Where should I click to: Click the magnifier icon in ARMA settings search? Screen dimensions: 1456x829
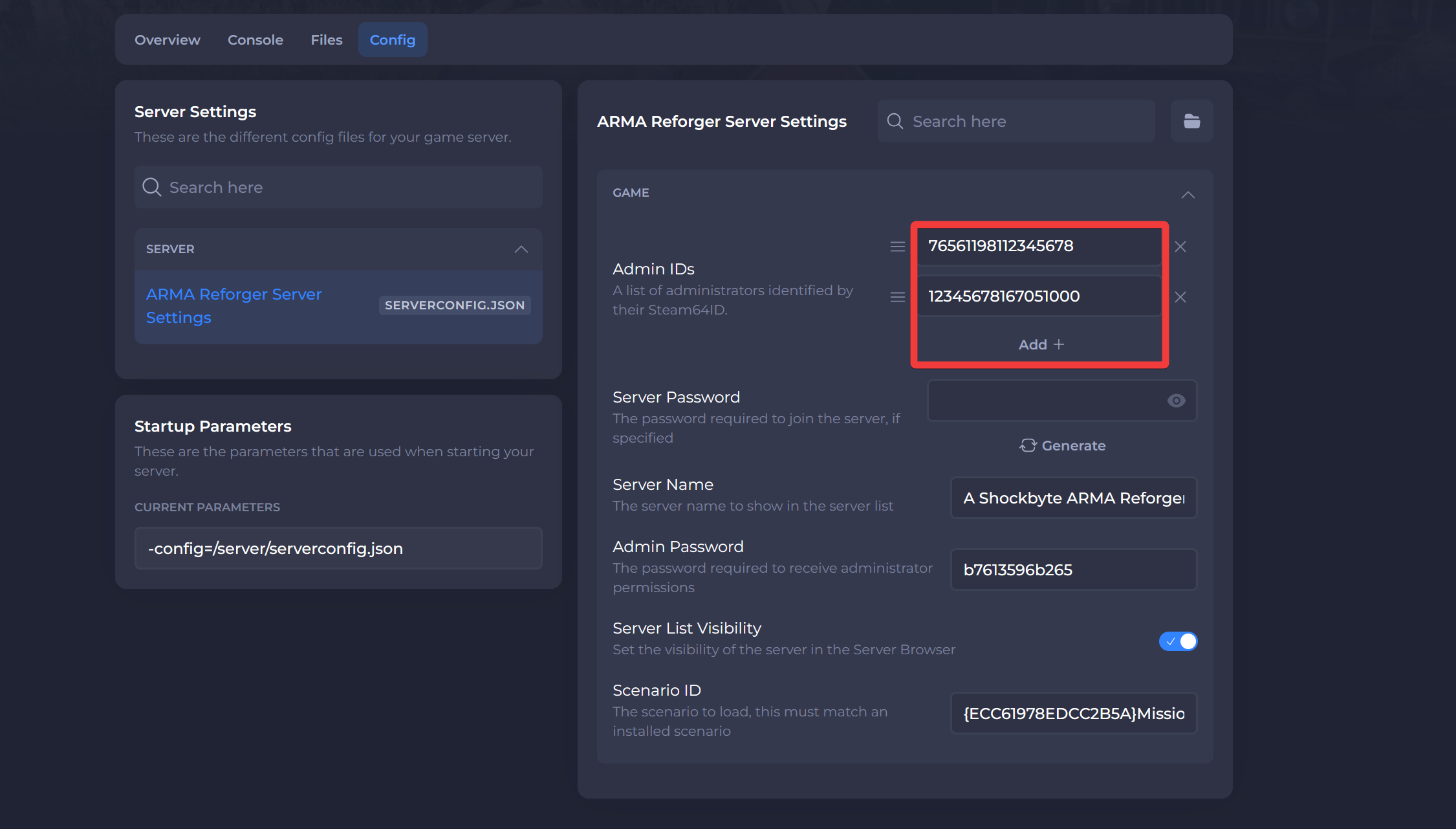coord(895,121)
